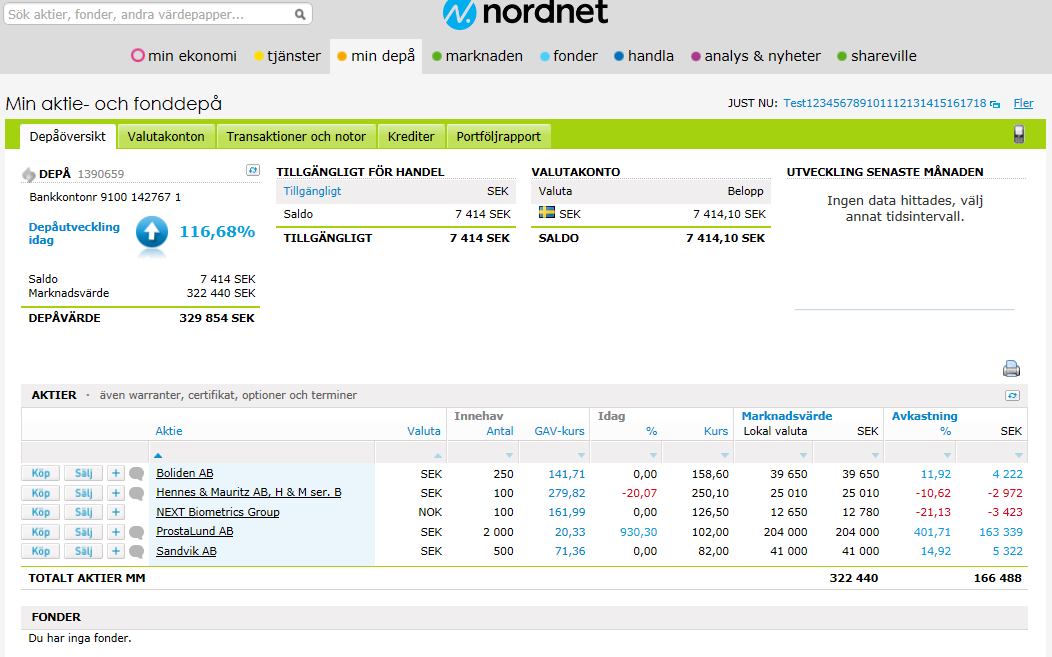Sort by Antal column arrow

coord(509,455)
